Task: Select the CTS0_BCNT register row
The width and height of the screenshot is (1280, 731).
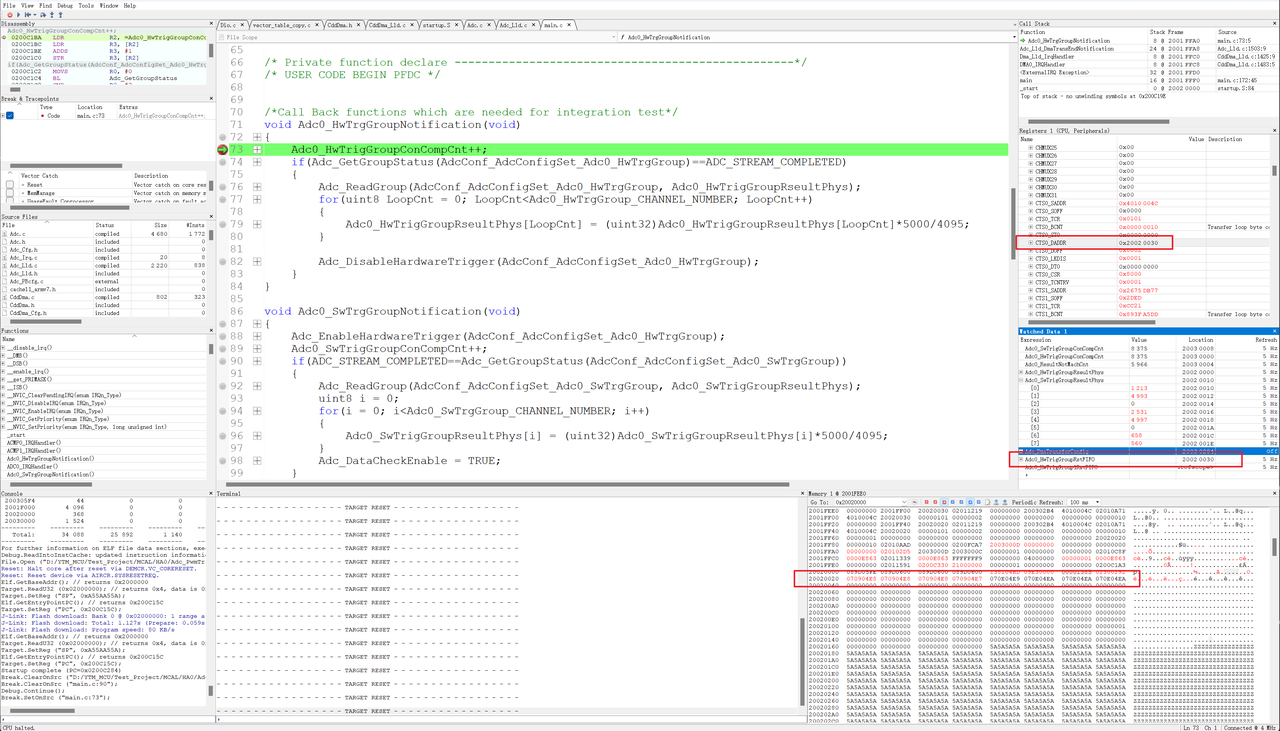Action: pyautogui.click(x=1144, y=227)
